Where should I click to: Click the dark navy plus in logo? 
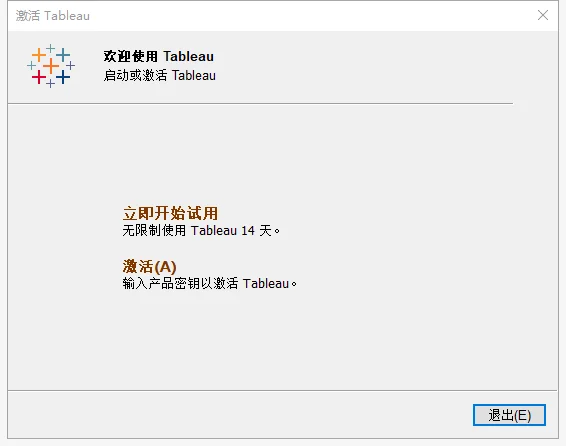(63, 77)
